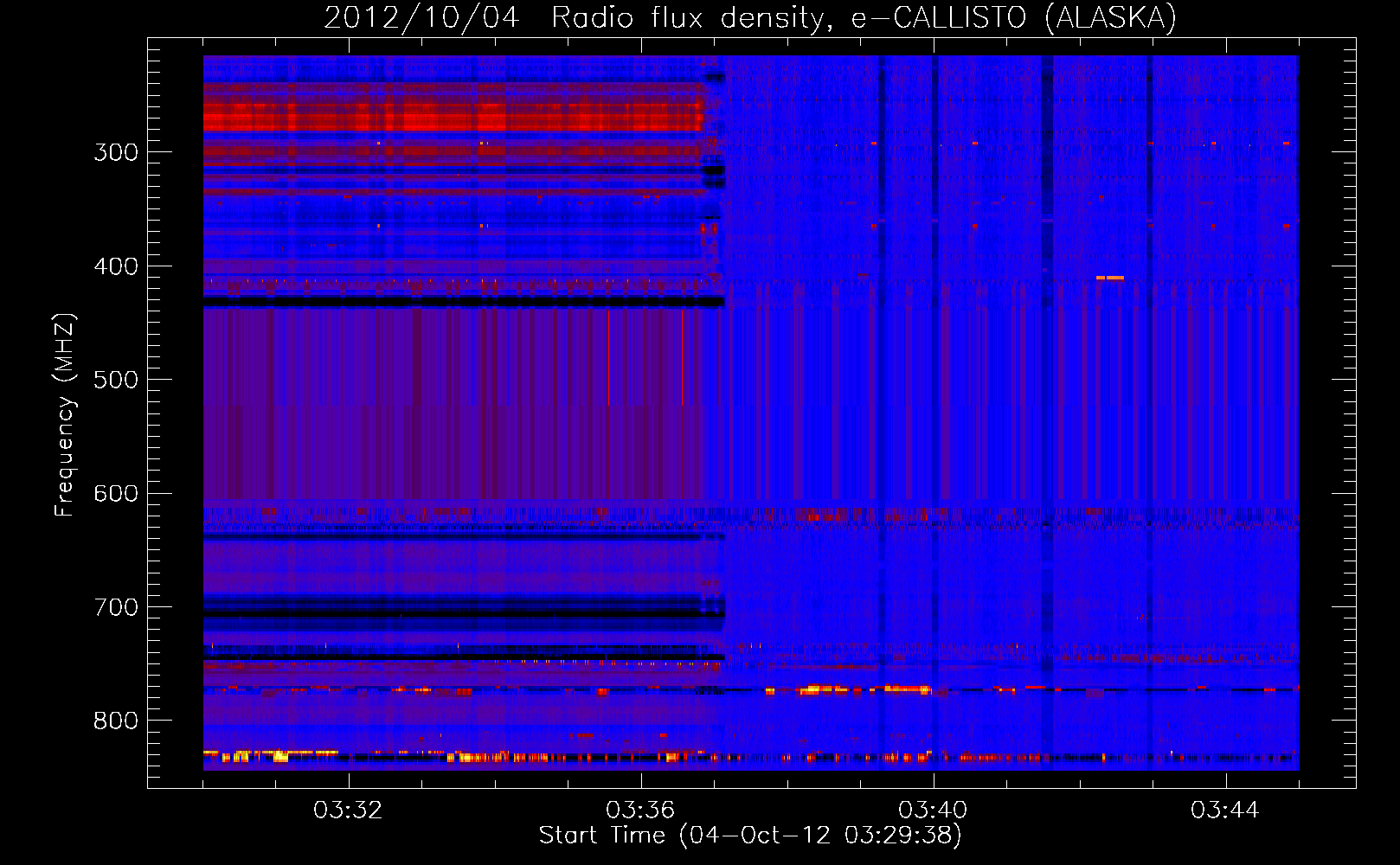The height and width of the screenshot is (865, 1400).
Task: Click the "03:36" time tick label
Action: [x=640, y=811]
